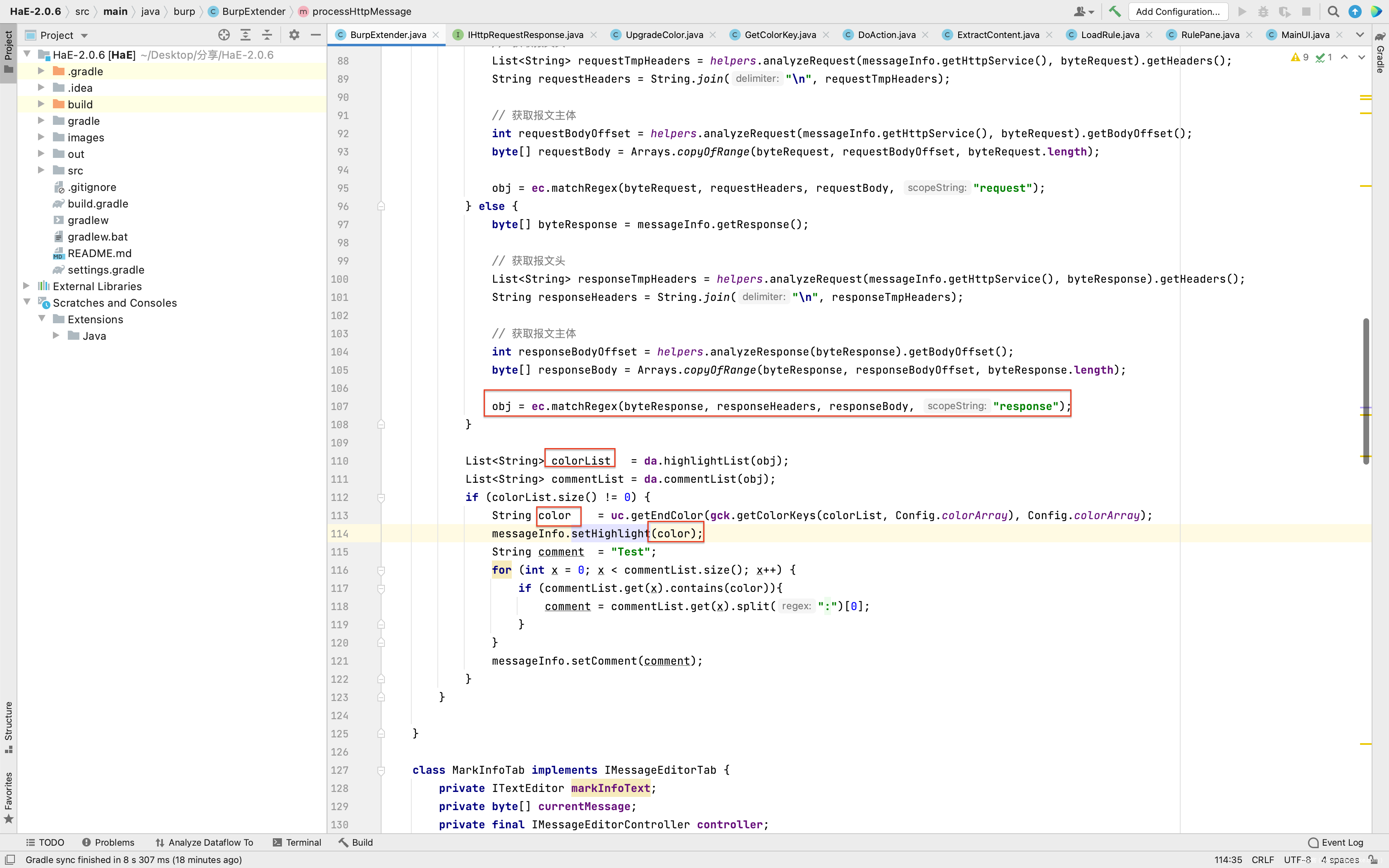This screenshot has width=1389, height=868.
Task: Click Add Configuration button
Action: click(1177, 12)
